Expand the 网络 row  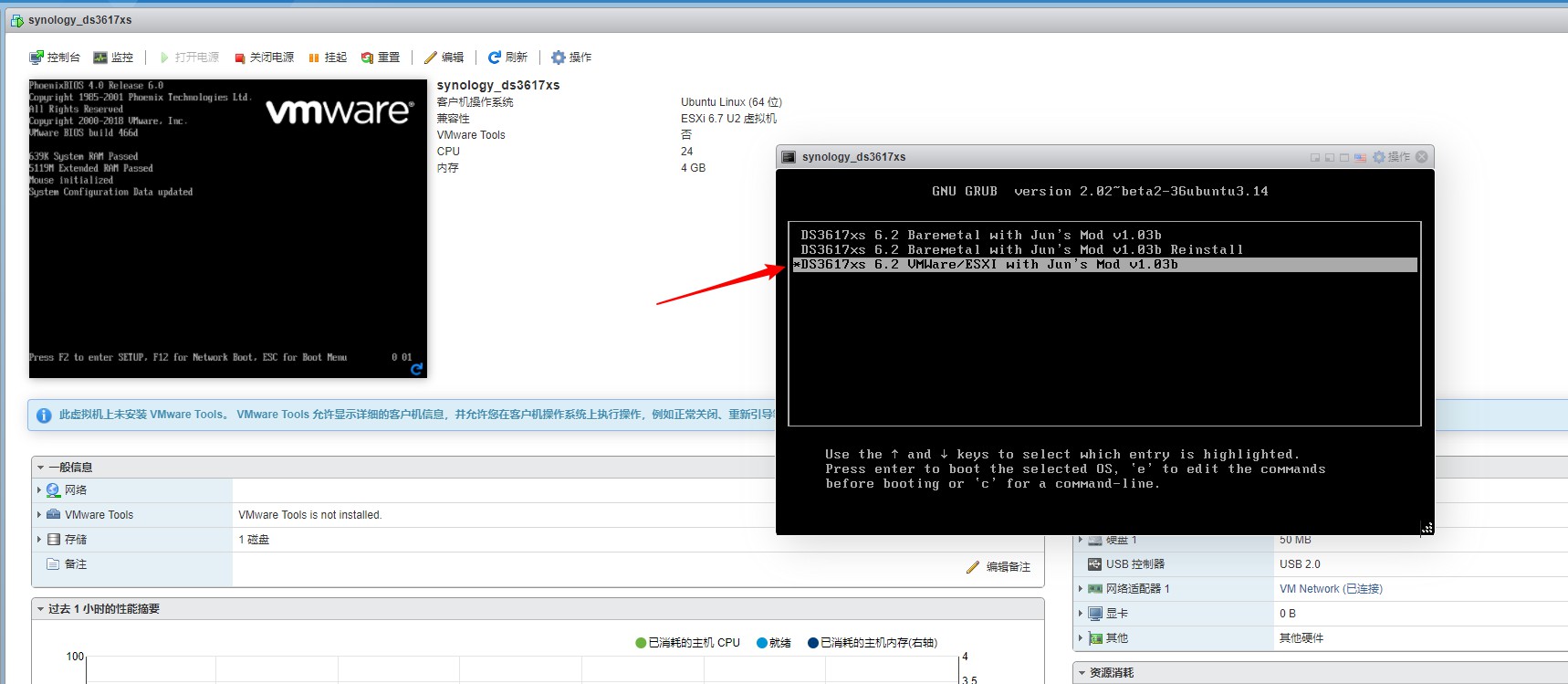(38, 490)
